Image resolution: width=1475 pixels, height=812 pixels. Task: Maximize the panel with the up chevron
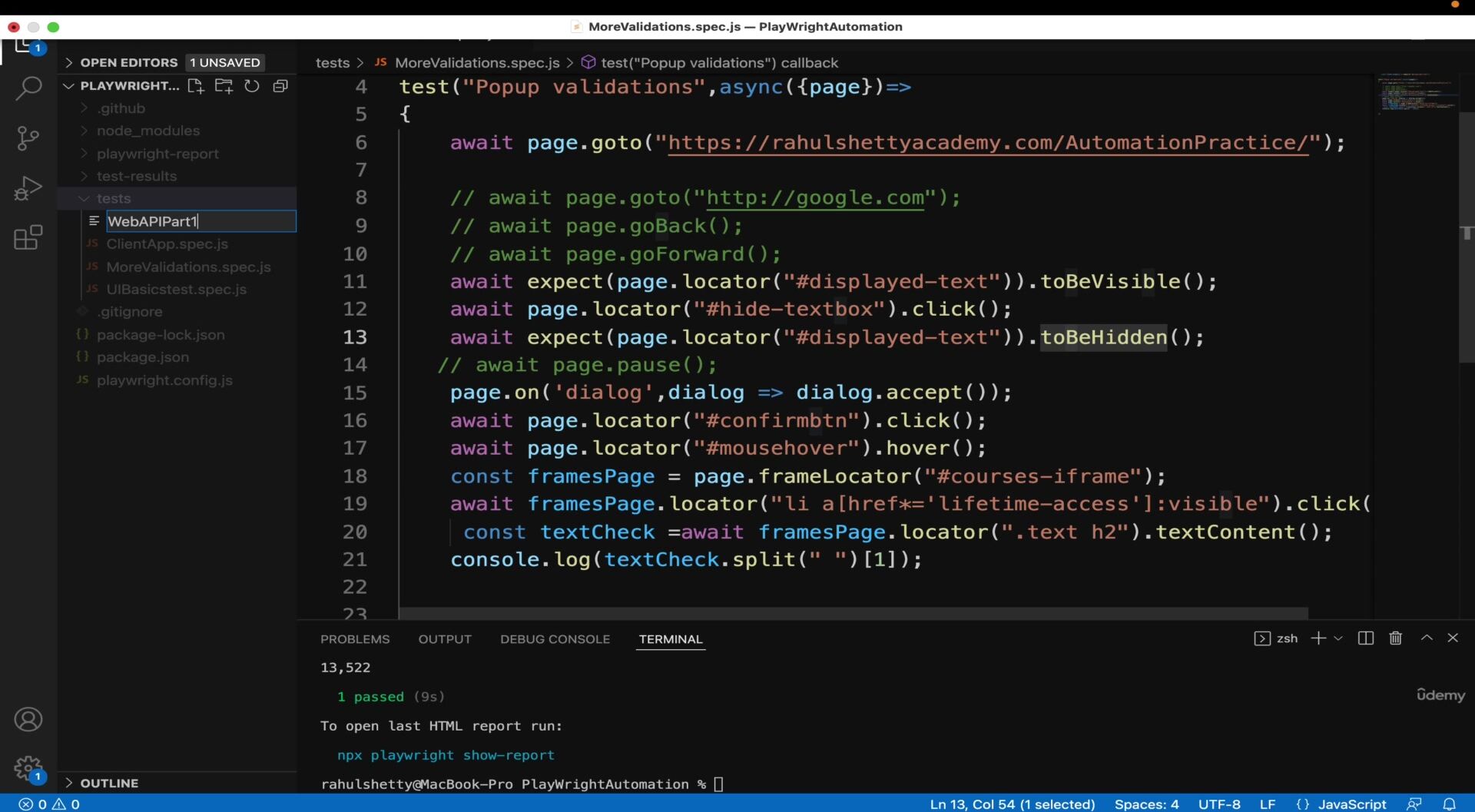pos(1427,638)
